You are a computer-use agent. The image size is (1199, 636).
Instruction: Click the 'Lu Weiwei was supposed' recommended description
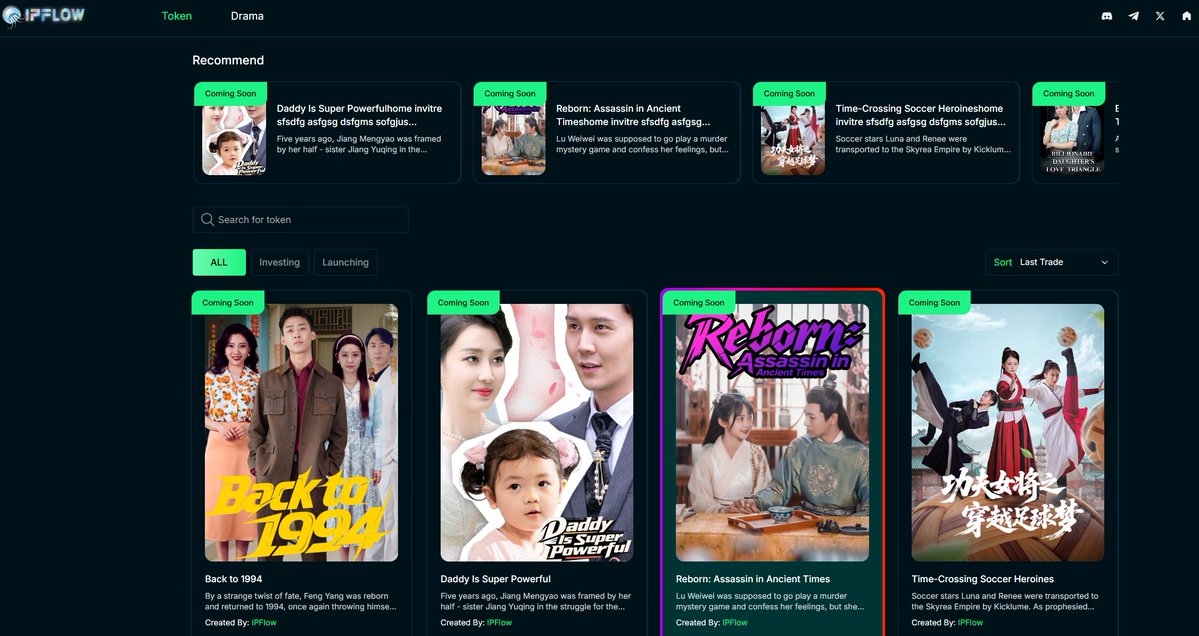click(642, 144)
